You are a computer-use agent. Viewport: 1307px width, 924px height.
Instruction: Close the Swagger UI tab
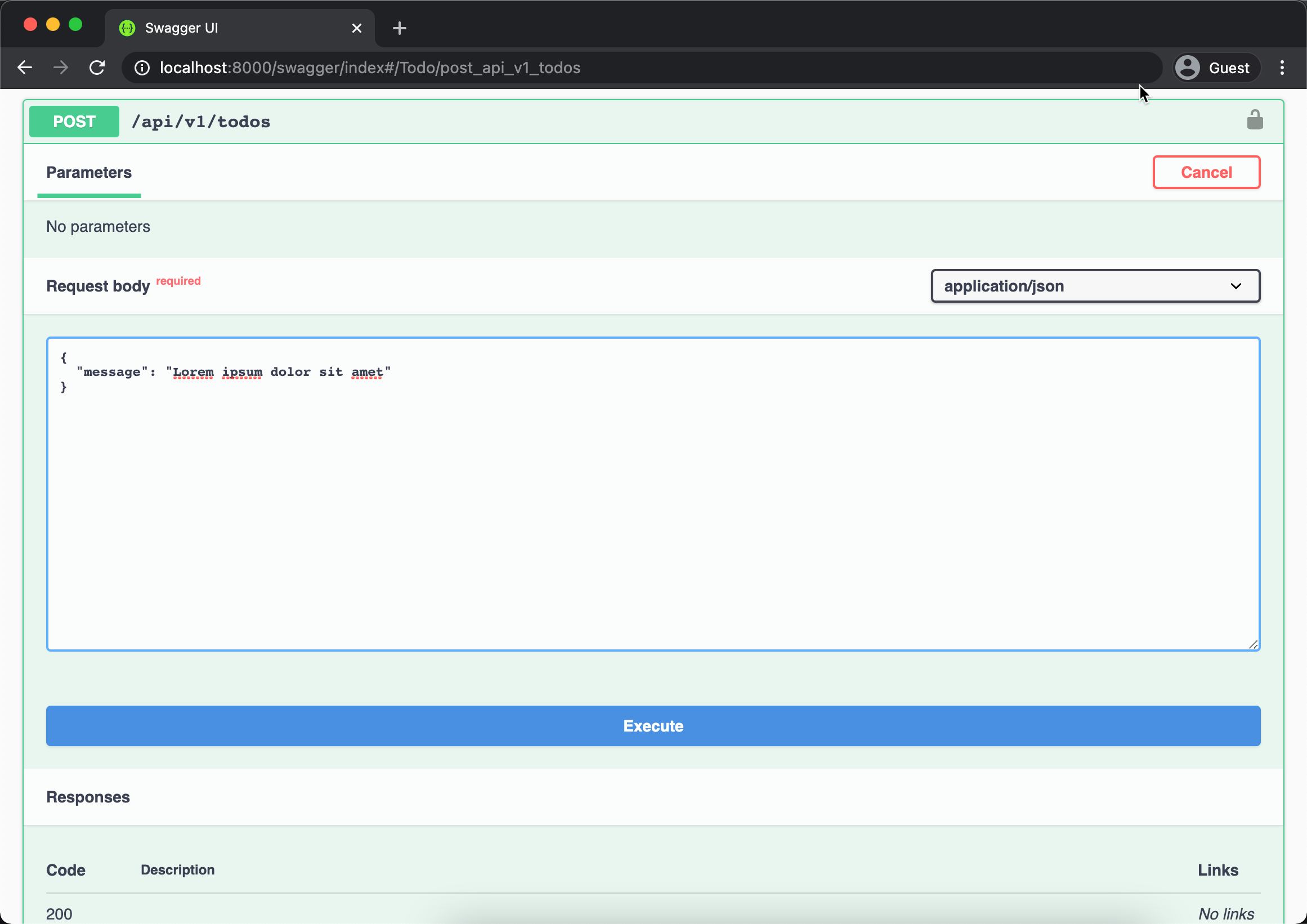click(x=357, y=28)
